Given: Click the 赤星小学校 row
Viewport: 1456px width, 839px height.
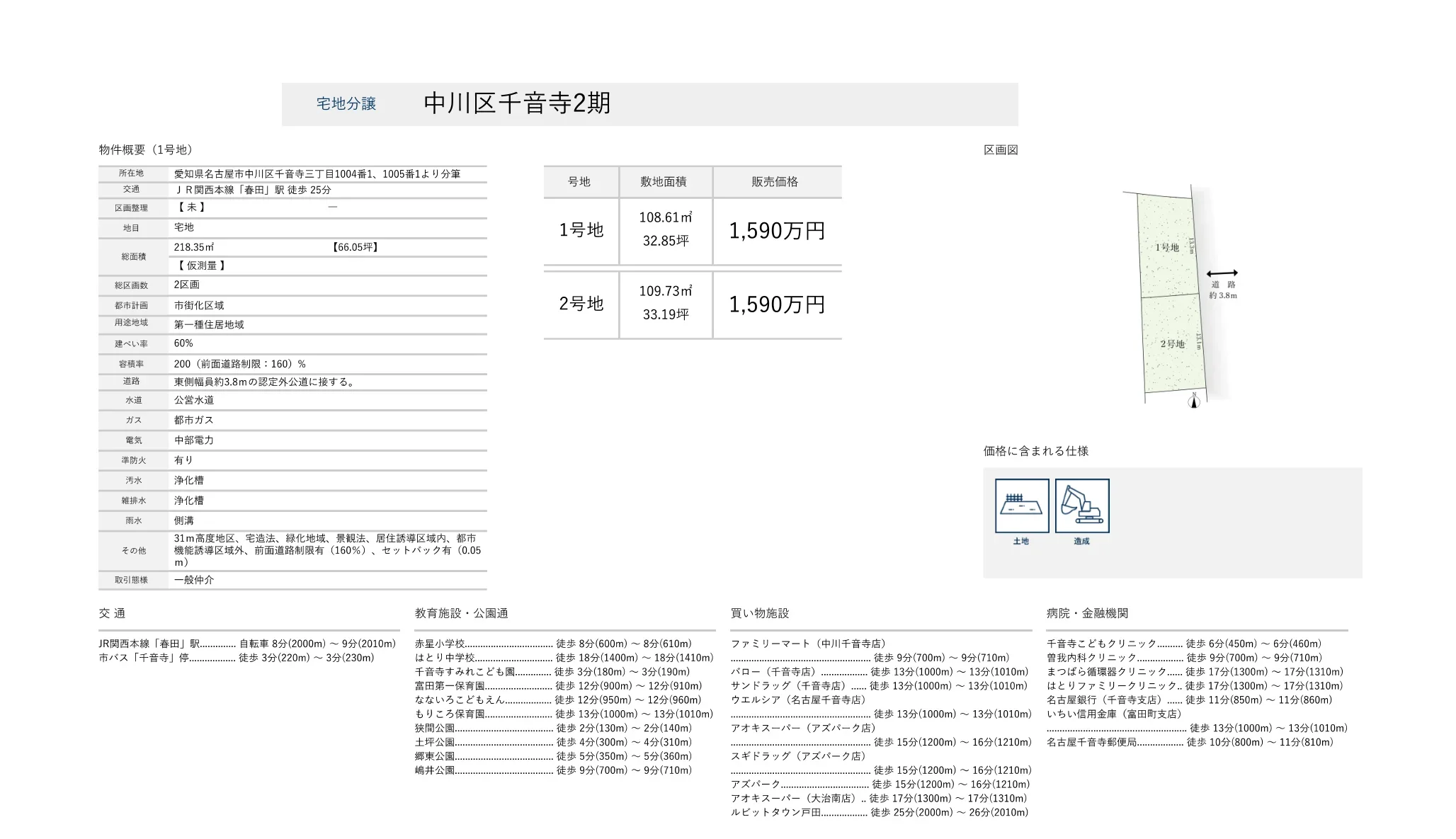Looking at the screenshot, I should pyautogui.click(x=553, y=644).
